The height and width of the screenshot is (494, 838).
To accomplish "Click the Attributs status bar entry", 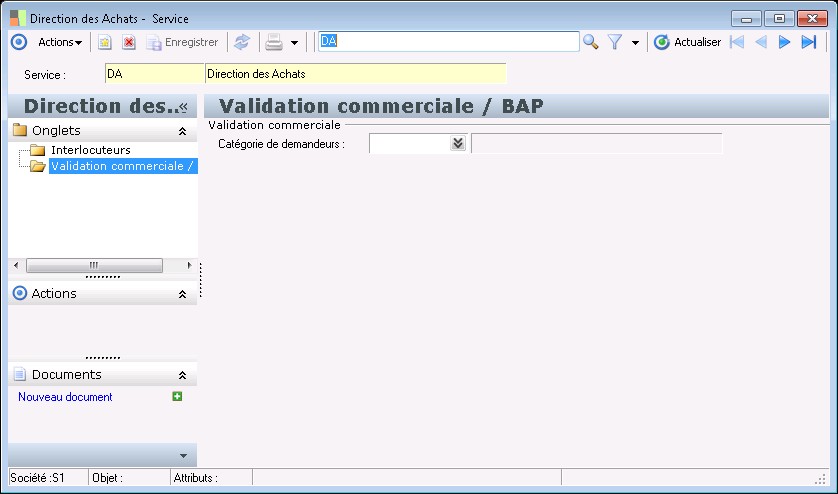I will 212,477.
